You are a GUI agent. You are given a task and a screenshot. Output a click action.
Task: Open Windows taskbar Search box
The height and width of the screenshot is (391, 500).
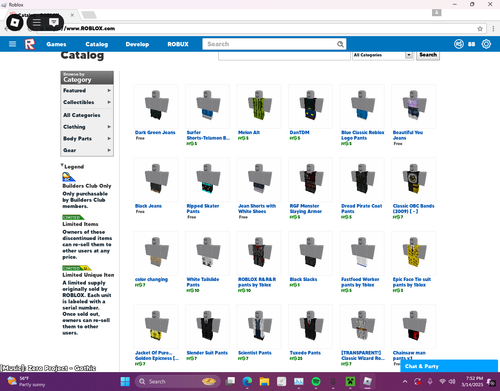click(178, 381)
